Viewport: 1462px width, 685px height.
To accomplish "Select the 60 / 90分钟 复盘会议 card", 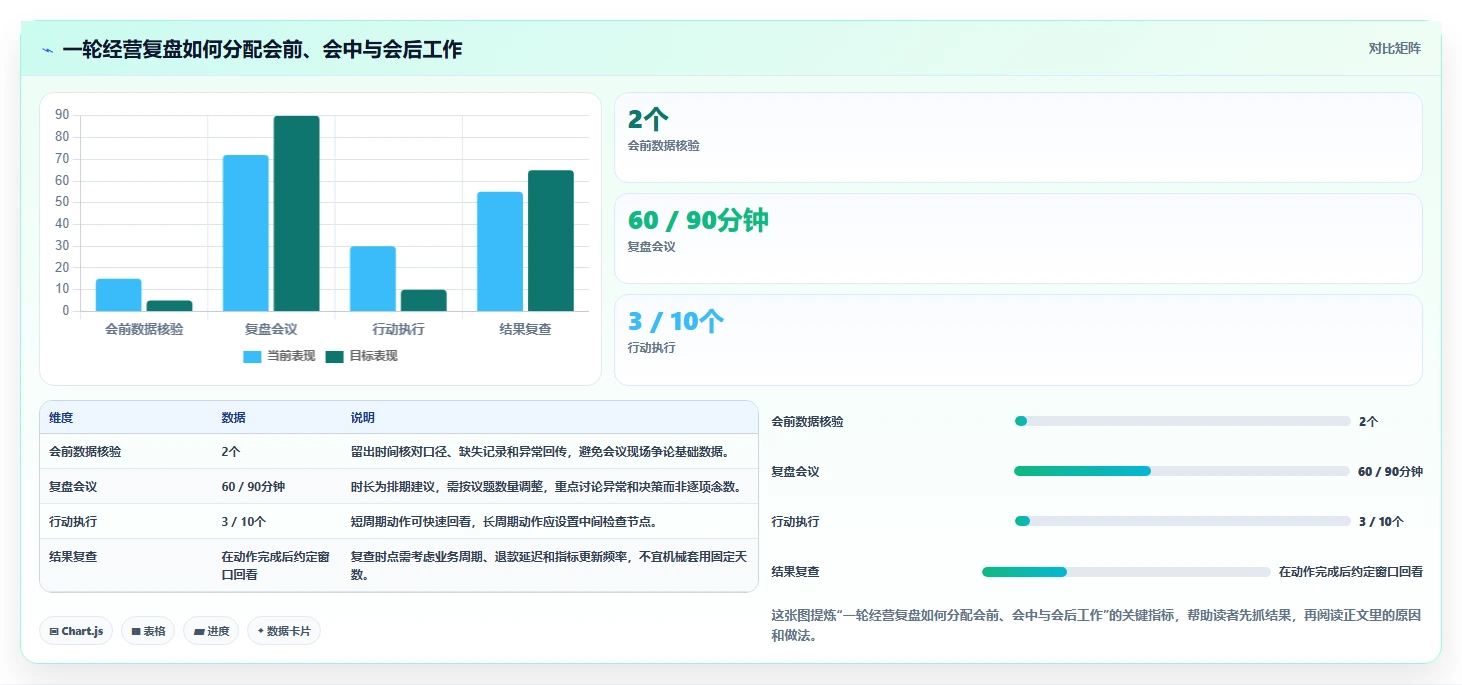I will pyautogui.click(x=1018, y=239).
